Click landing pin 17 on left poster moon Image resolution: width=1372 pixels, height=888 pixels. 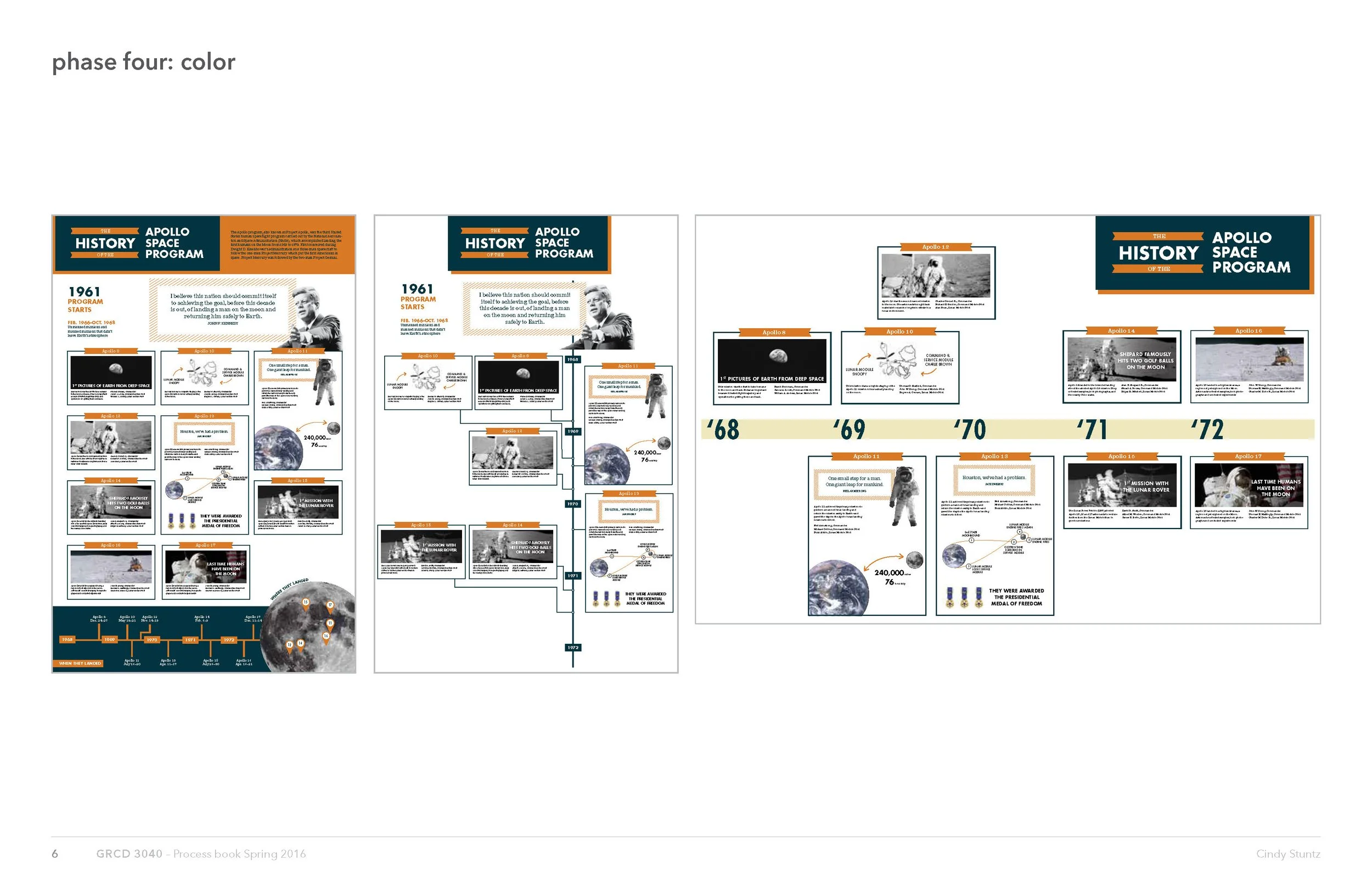click(x=330, y=605)
